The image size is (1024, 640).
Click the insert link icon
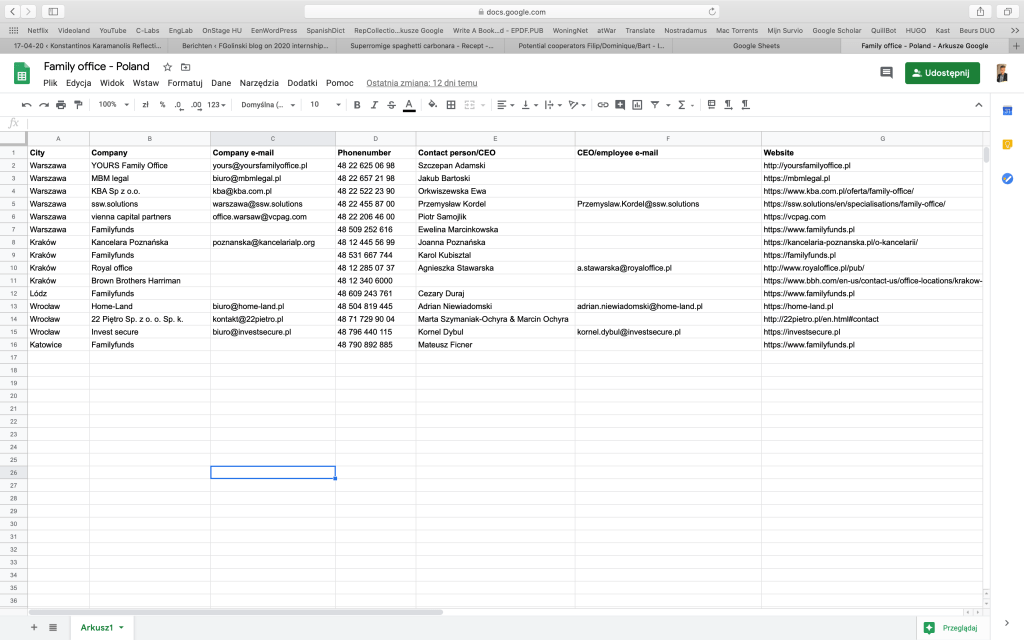click(x=602, y=104)
